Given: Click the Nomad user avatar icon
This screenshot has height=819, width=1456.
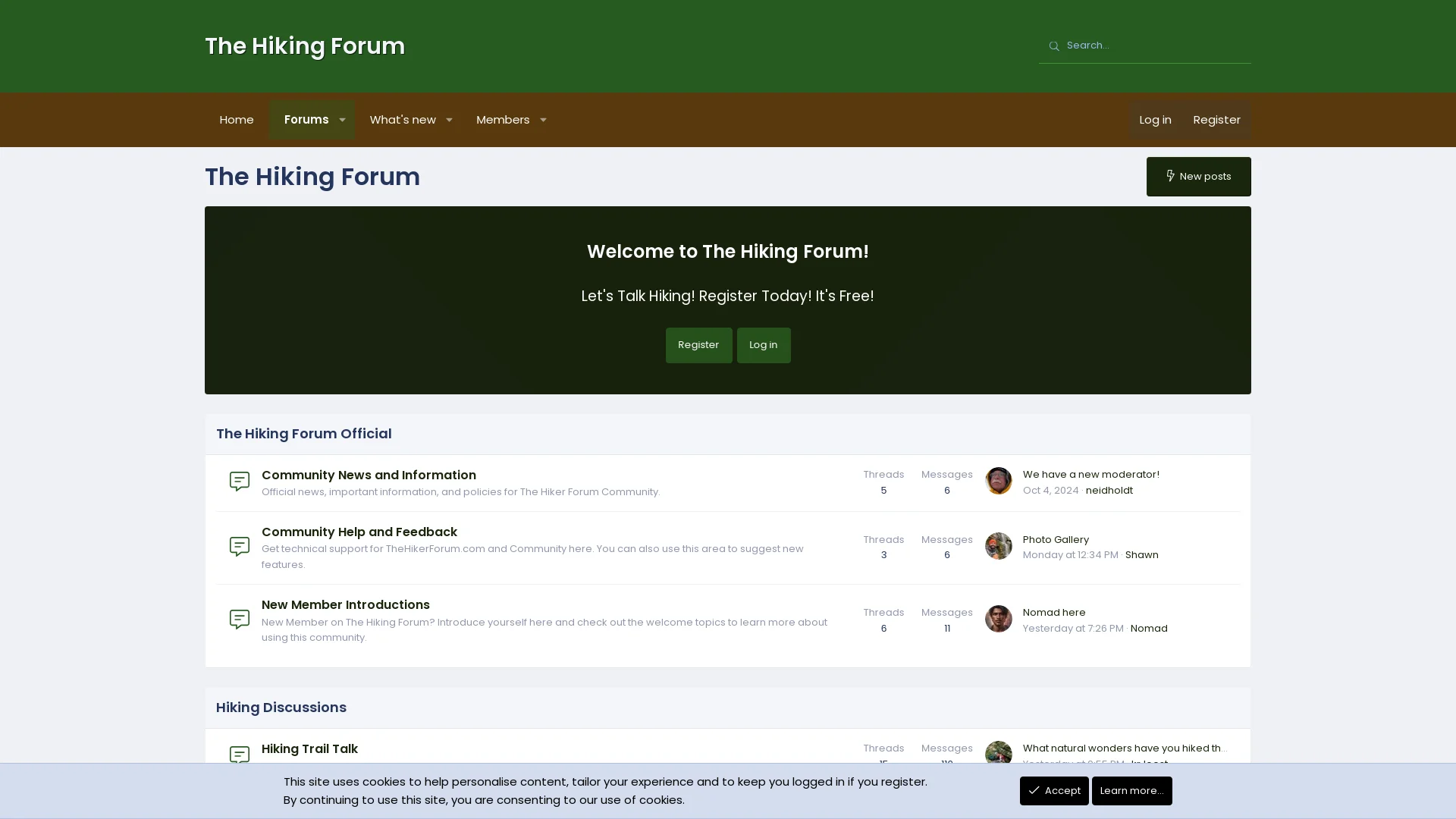Looking at the screenshot, I should tap(998, 619).
